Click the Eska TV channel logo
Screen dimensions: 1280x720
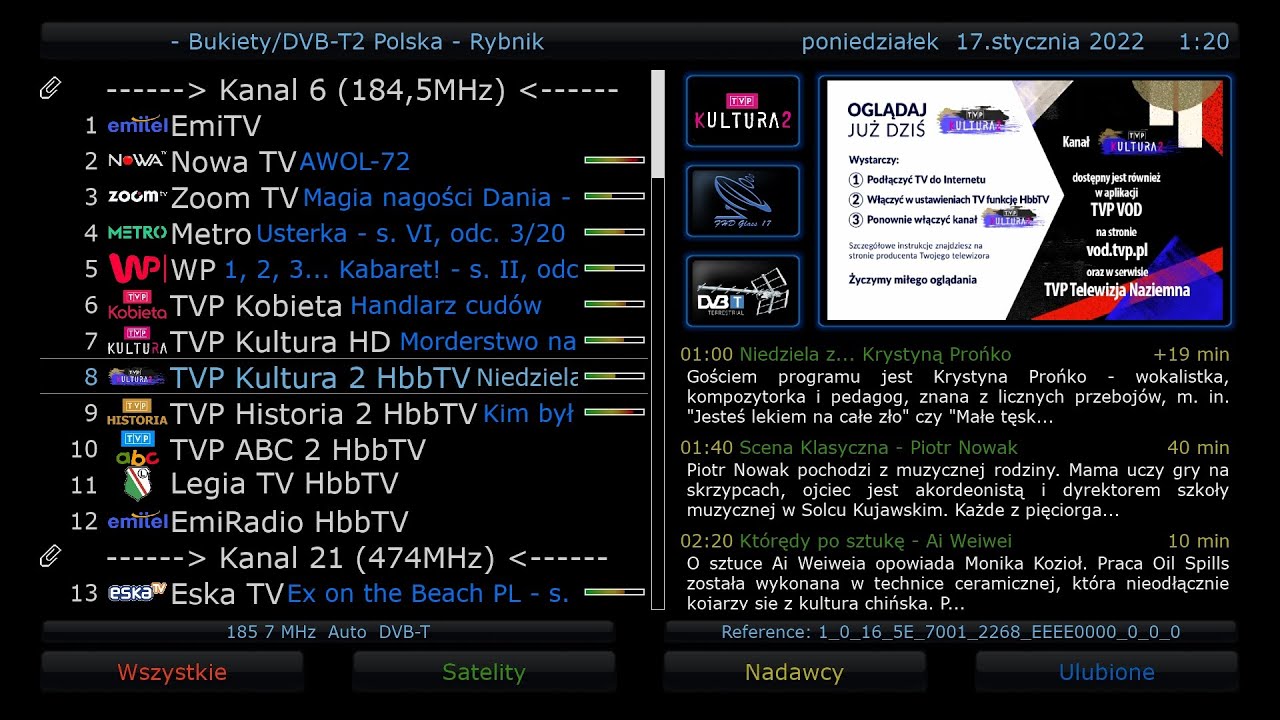click(x=137, y=593)
